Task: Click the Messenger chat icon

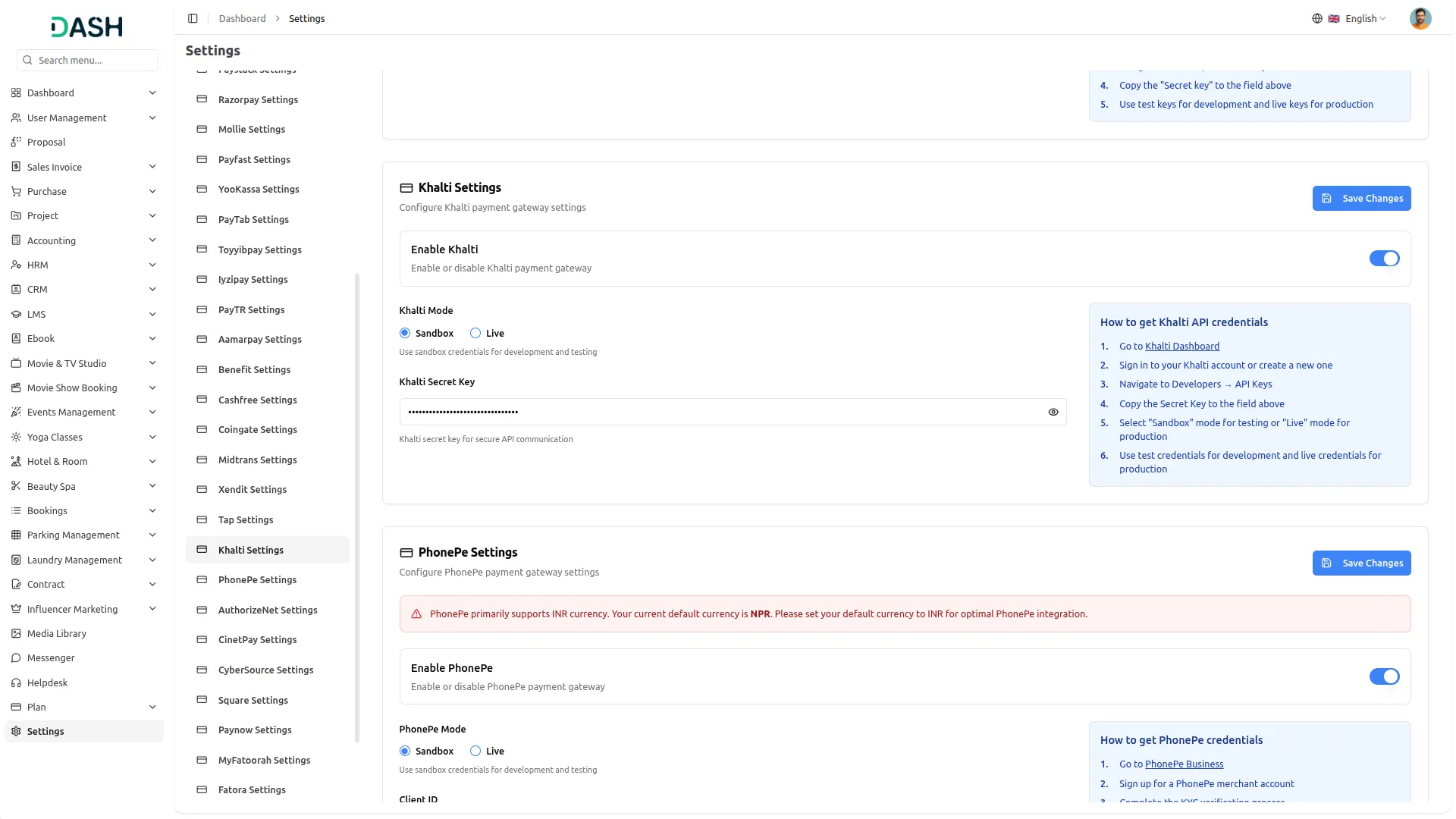Action: point(16,657)
